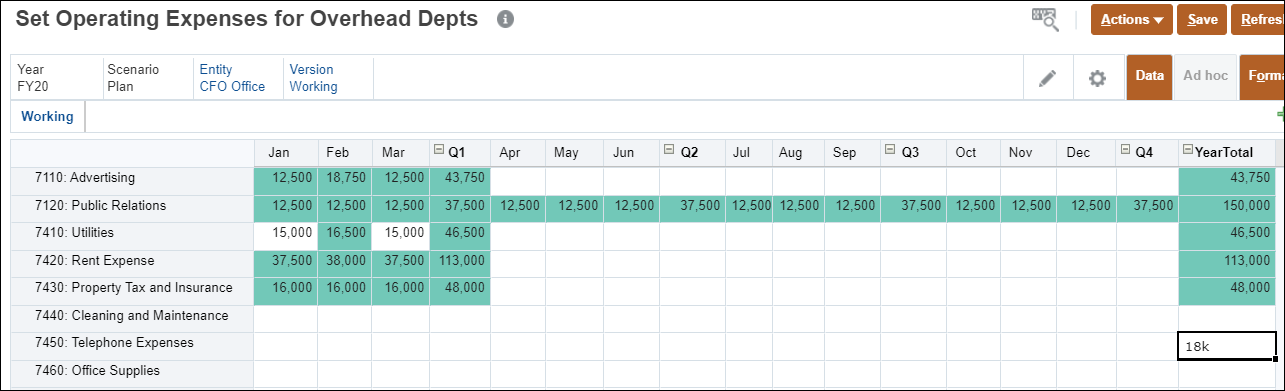Select the May column header
The width and height of the screenshot is (1285, 391).
[574, 153]
